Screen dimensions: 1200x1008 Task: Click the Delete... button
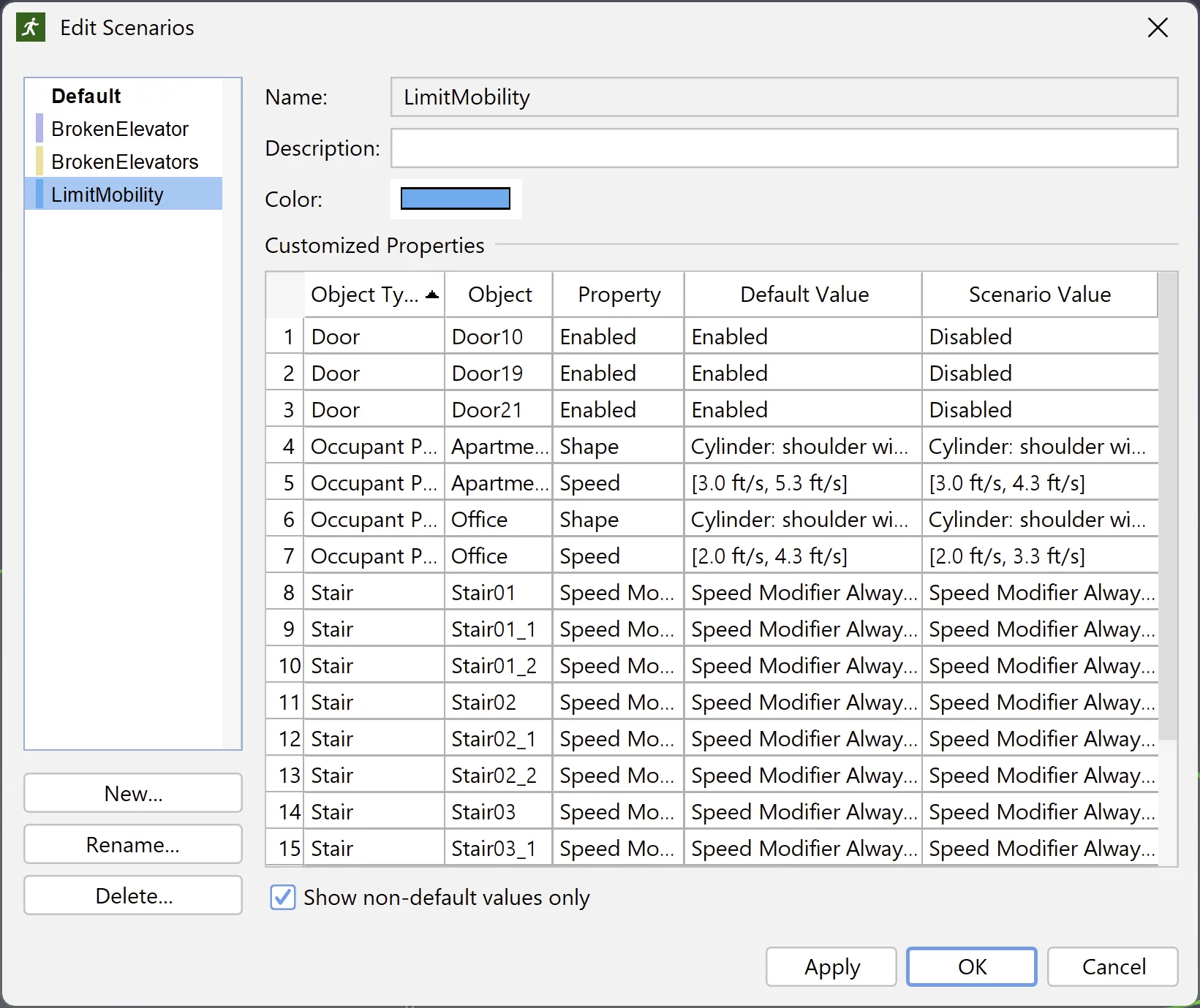pyautogui.click(x=133, y=895)
